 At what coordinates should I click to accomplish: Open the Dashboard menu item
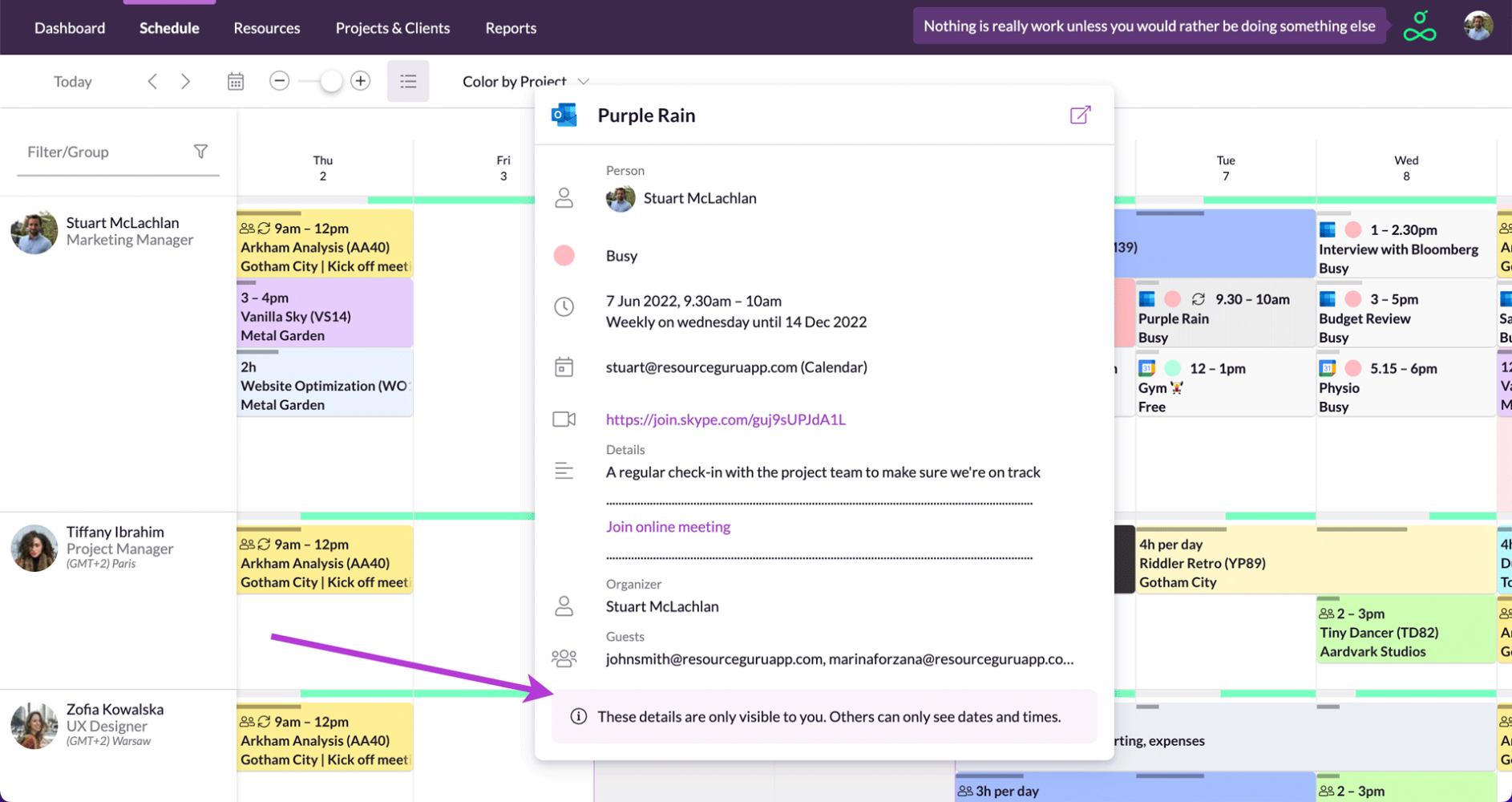(70, 27)
